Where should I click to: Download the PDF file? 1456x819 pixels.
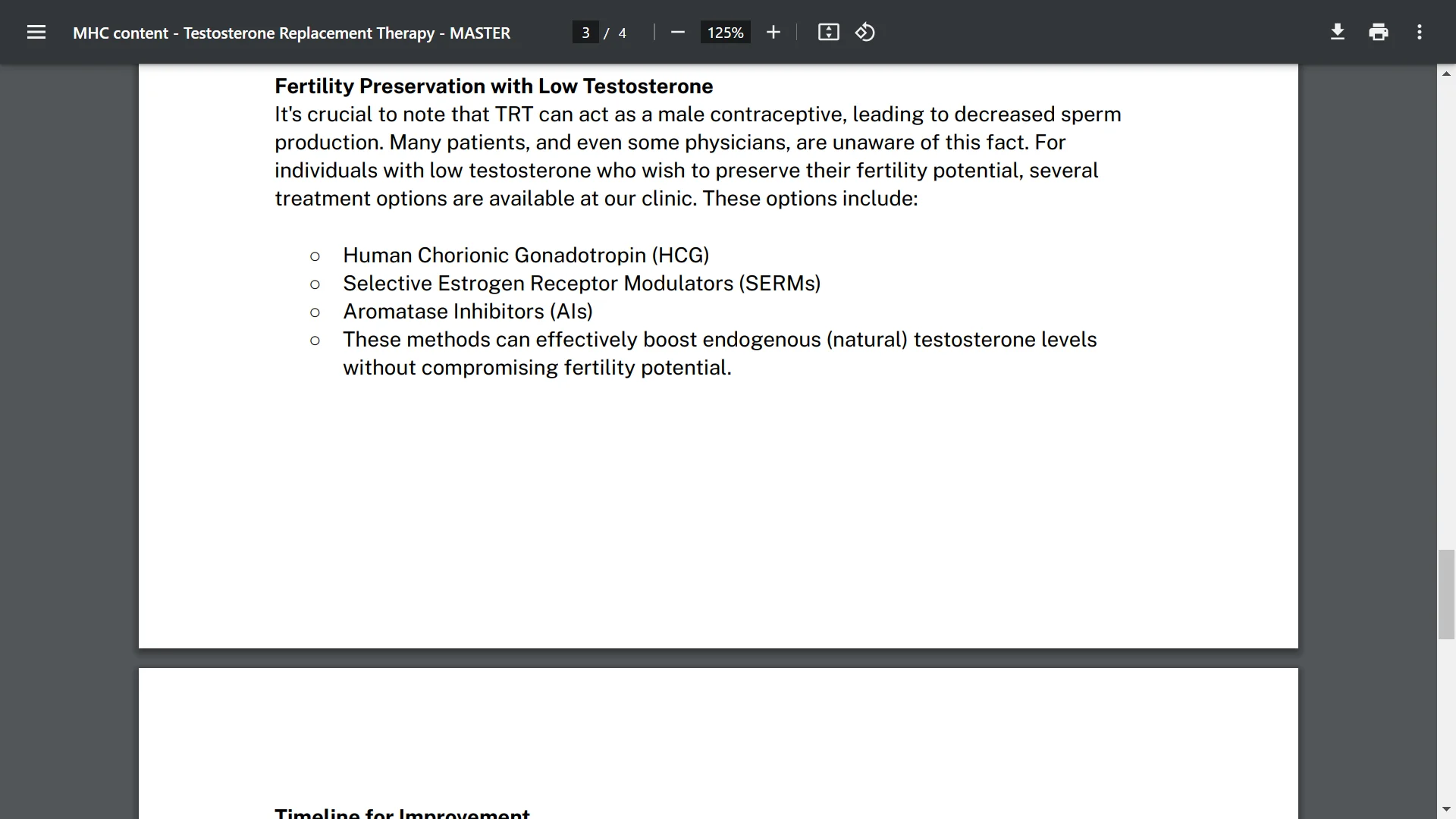pos(1338,33)
